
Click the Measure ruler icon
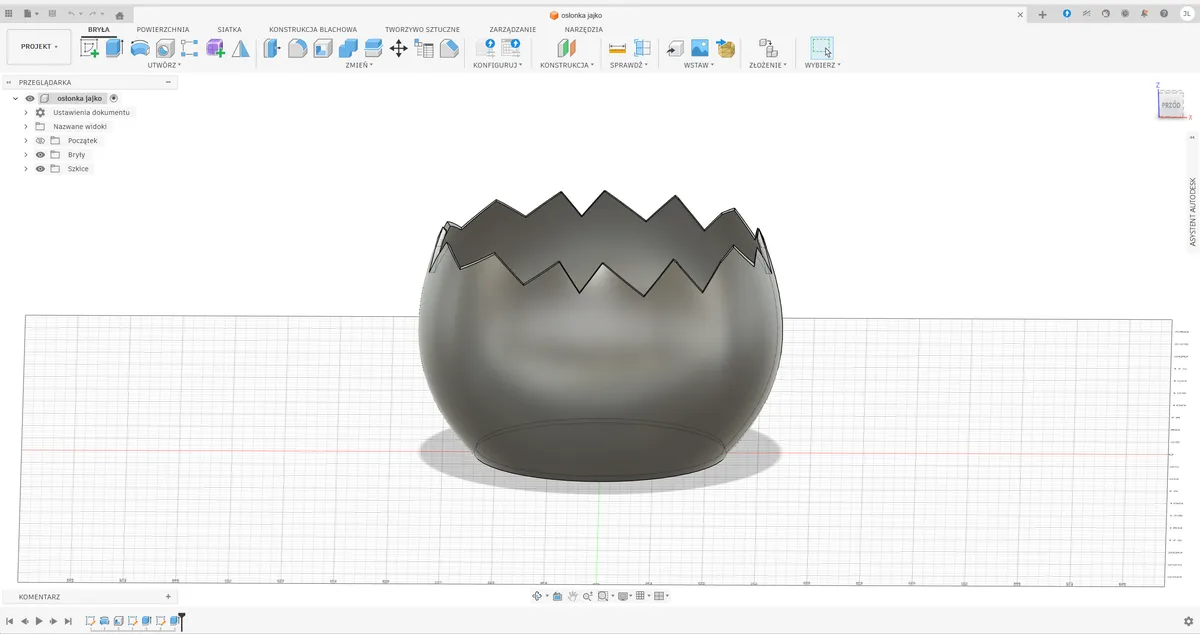coord(617,48)
